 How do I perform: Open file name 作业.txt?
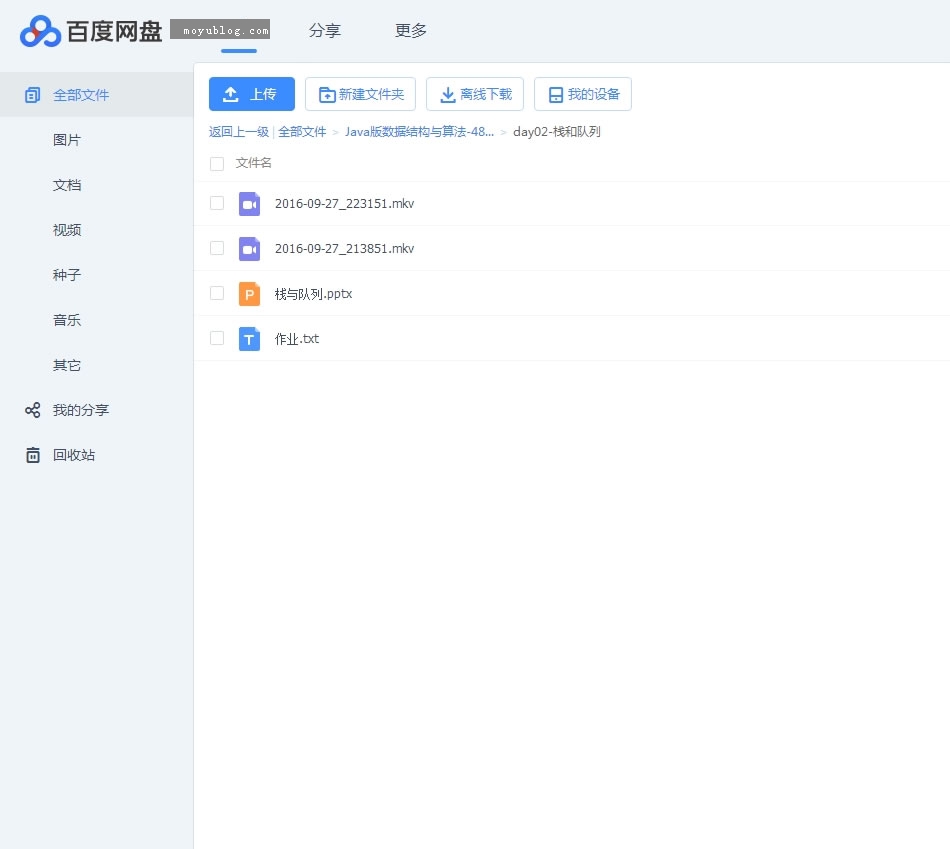297,339
